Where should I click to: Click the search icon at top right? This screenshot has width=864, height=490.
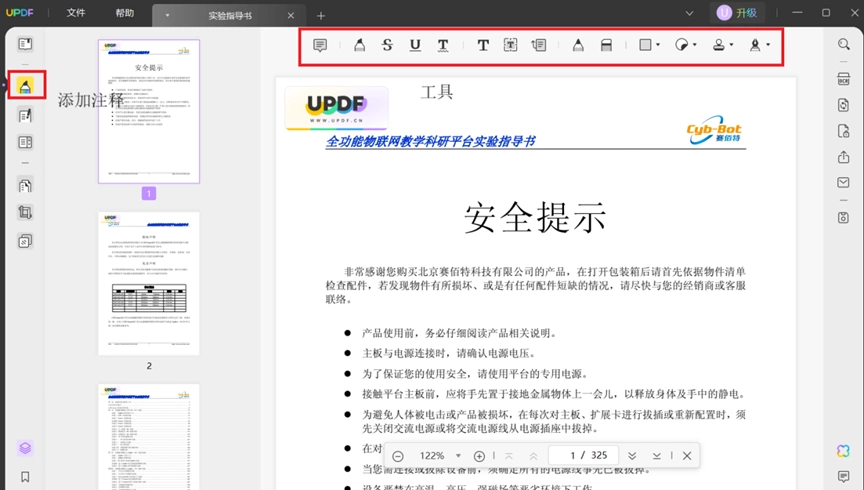click(843, 44)
